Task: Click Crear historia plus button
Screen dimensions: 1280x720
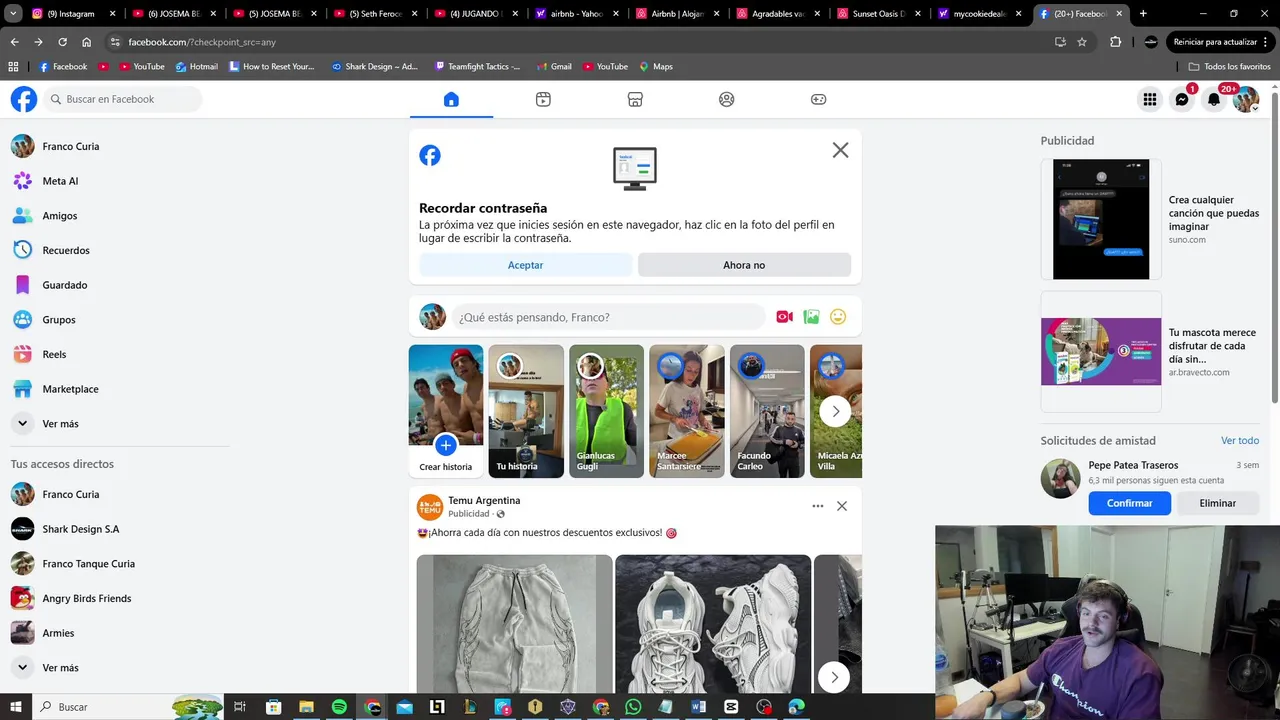Action: click(x=446, y=445)
